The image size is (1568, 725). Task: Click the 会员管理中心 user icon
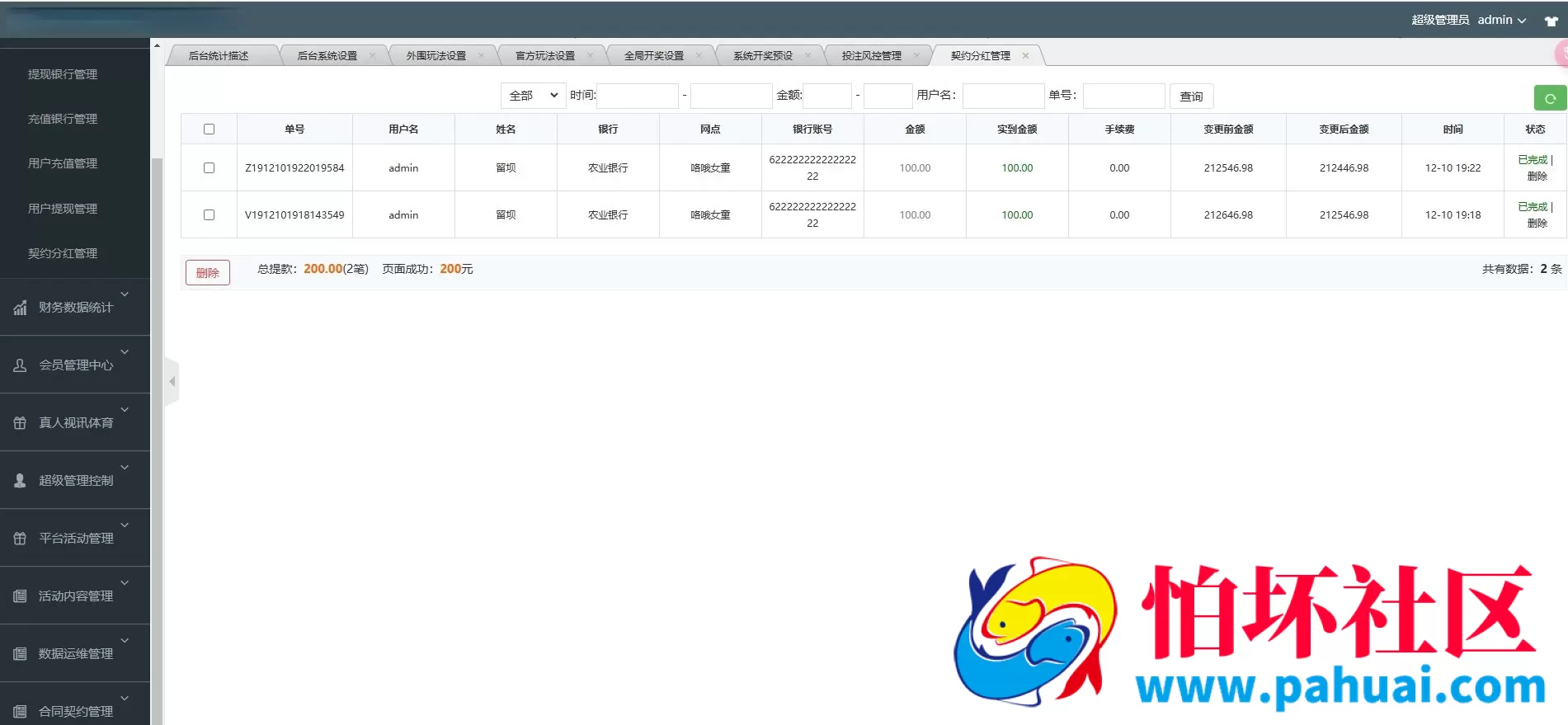click(x=20, y=365)
